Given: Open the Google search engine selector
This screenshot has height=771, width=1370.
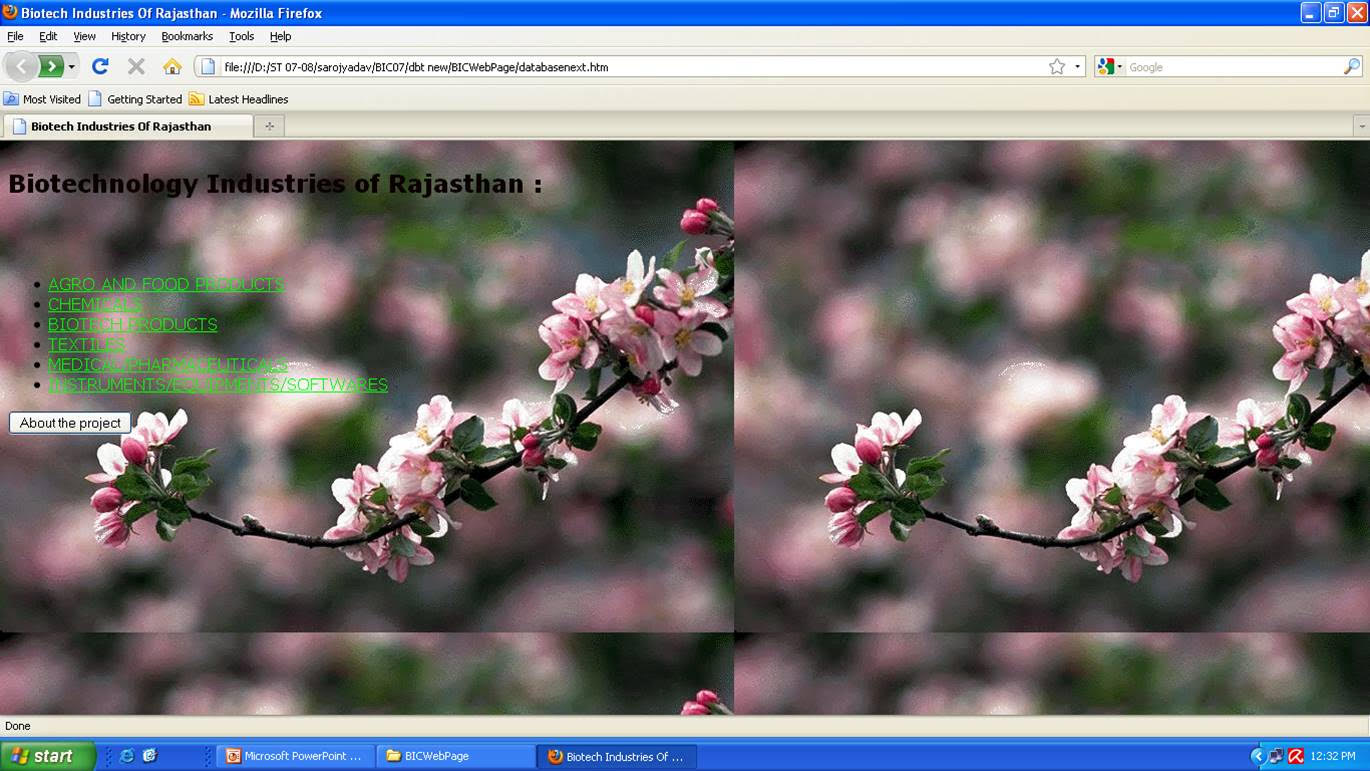Looking at the screenshot, I should [1110, 67].
